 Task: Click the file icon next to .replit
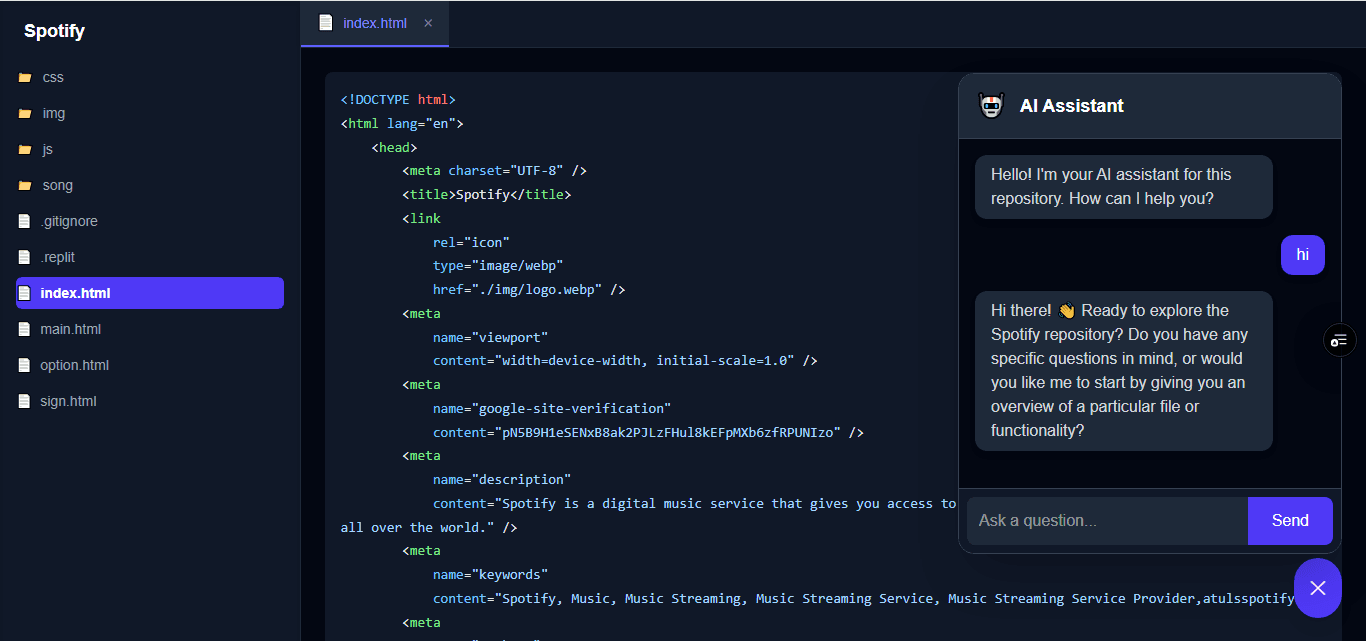click(24, 257)
